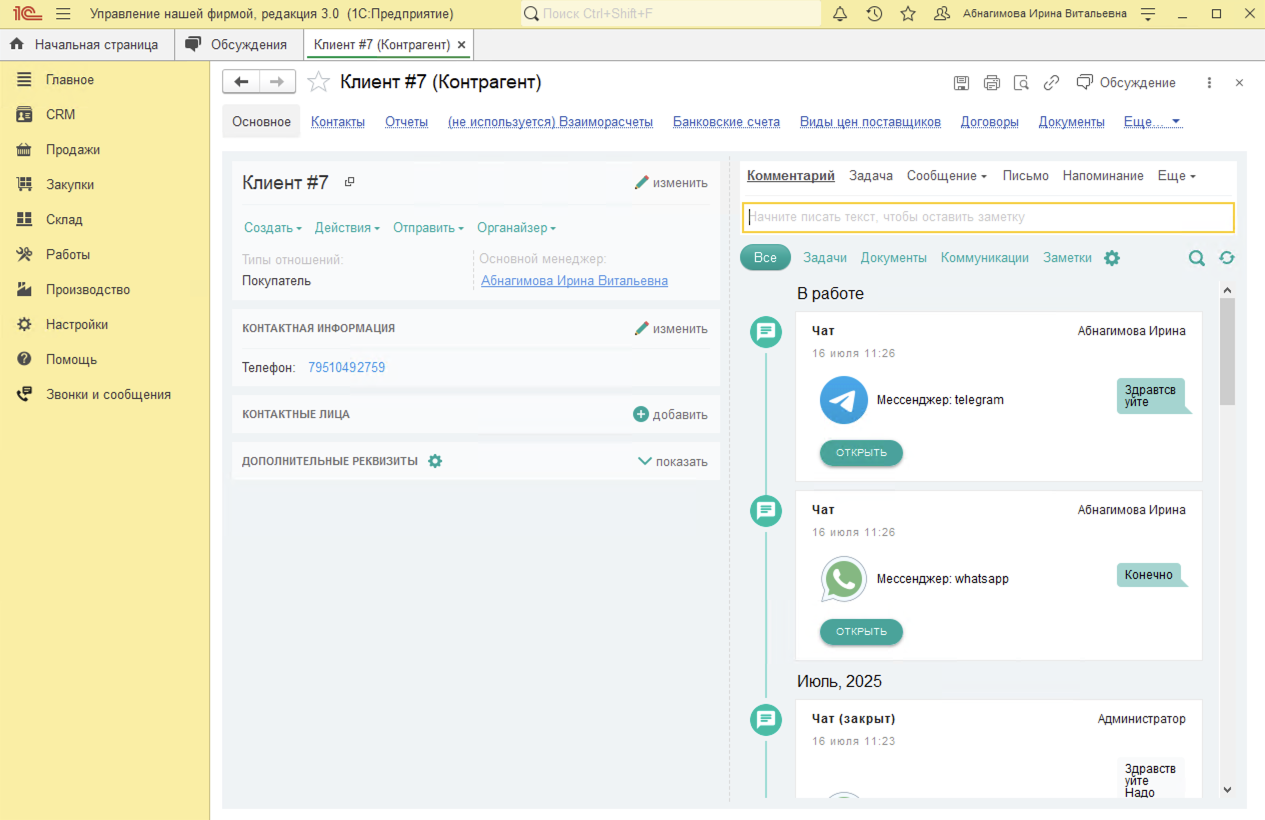Screen dimensions: 1265x820
Task: Show "Дополнительные реквизиты" section
Action: click(x=672, y=462)
